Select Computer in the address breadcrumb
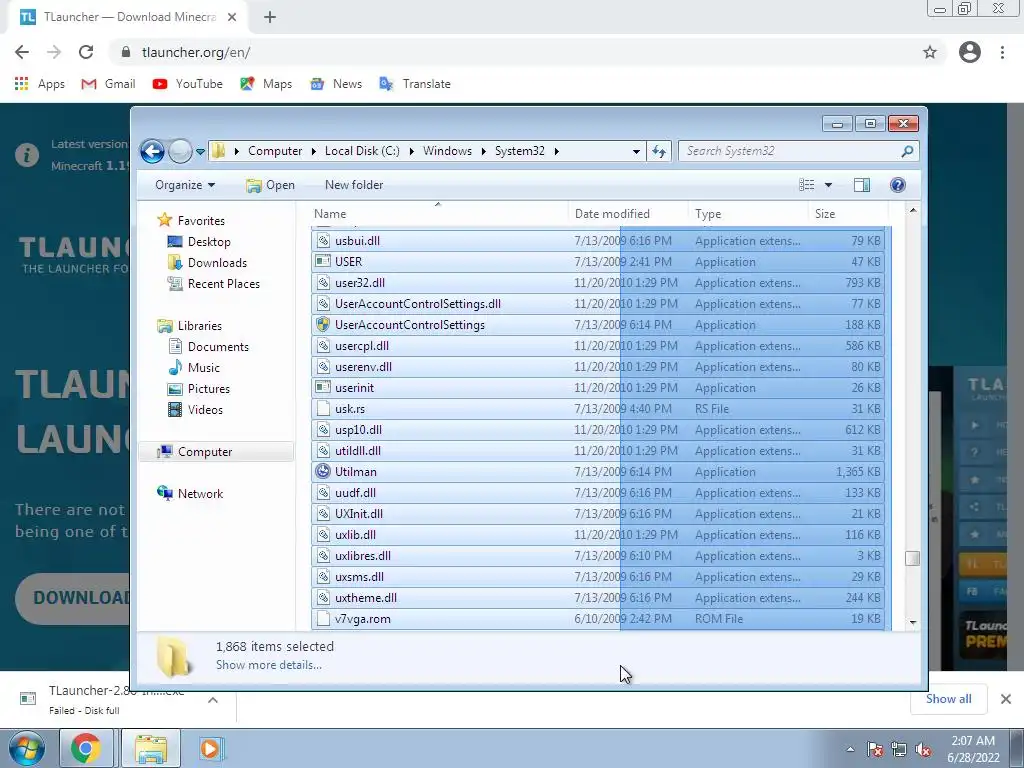This screenshot has width=1024, height=768. point(275,151)
